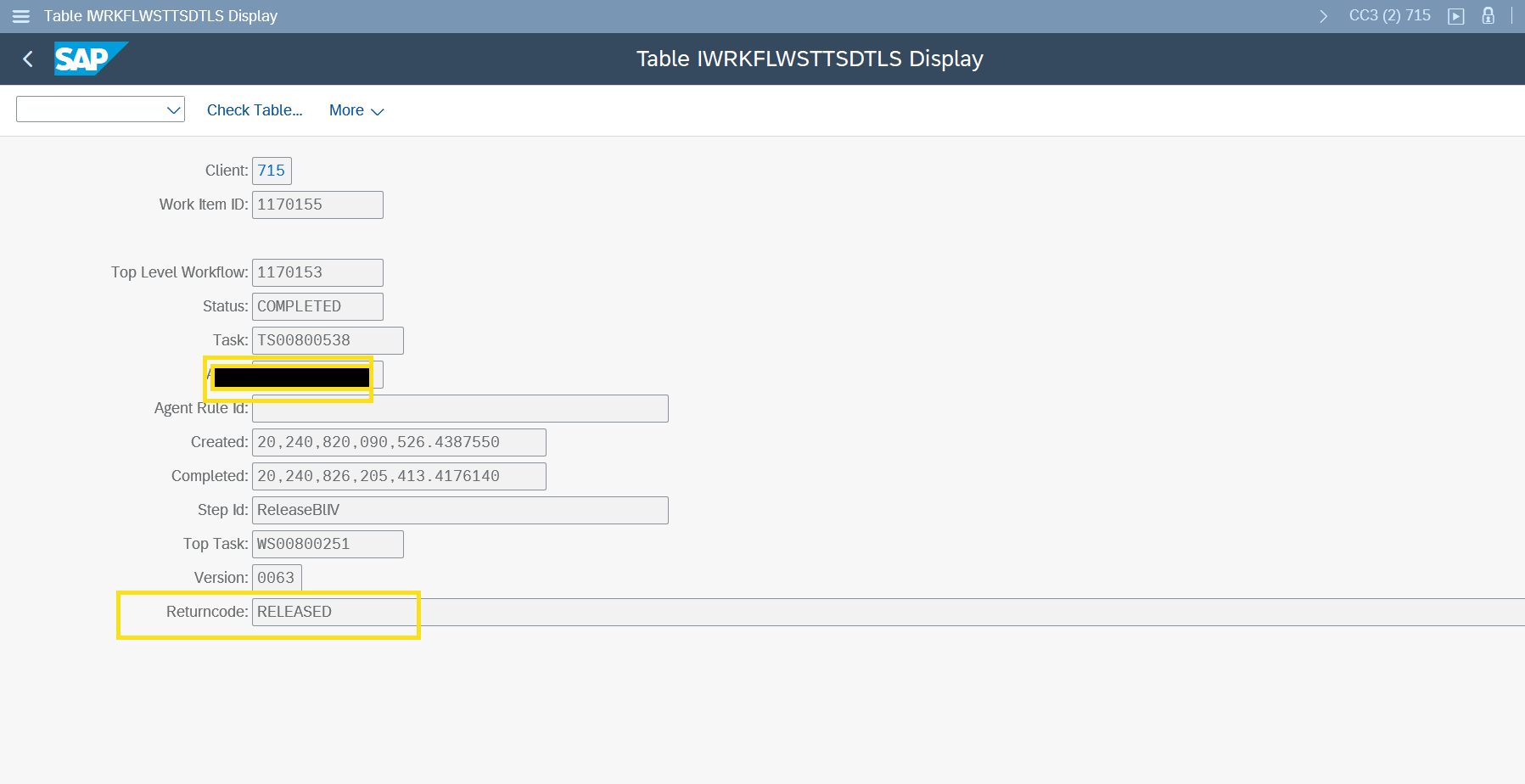
Task: Click the header title Table IWRKFLWSTTSDTLS Display
Action: (810, 59)
